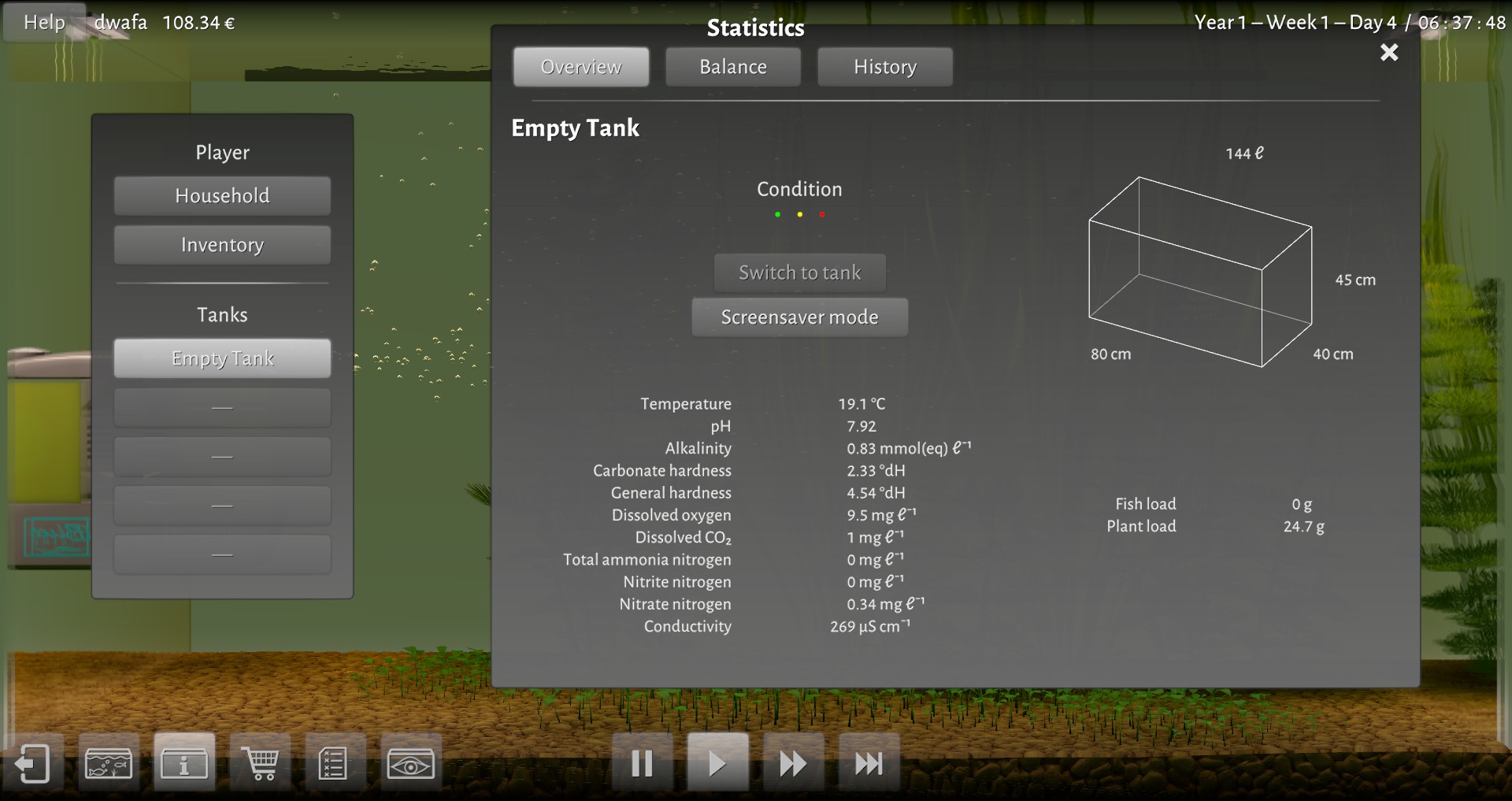This screenshot has height=801, width=1512.
Task: Open the task checklist icon
Action: (335, 763)
